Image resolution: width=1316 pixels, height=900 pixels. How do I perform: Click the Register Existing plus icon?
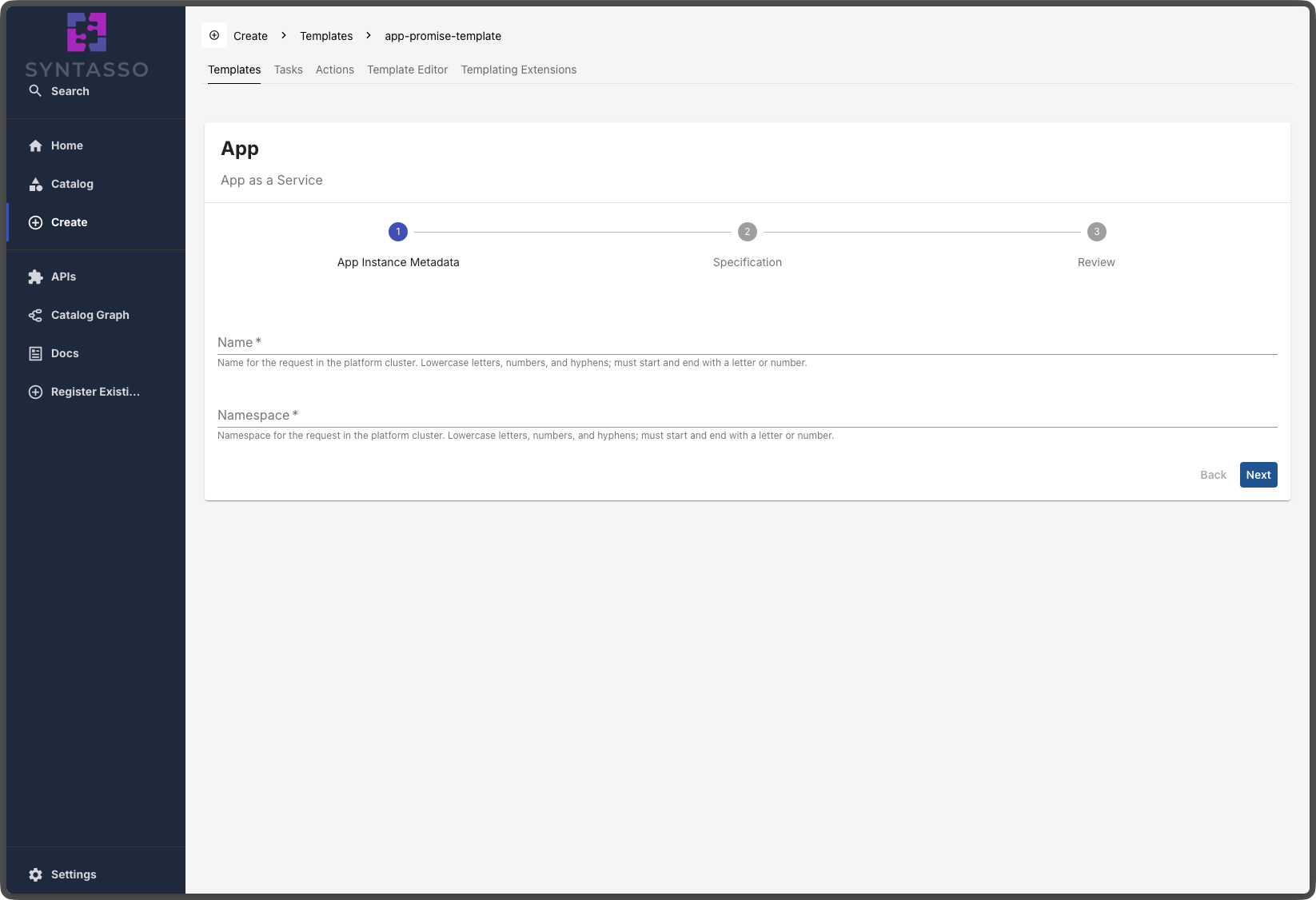pyautogui.click(x=35, y=392)
